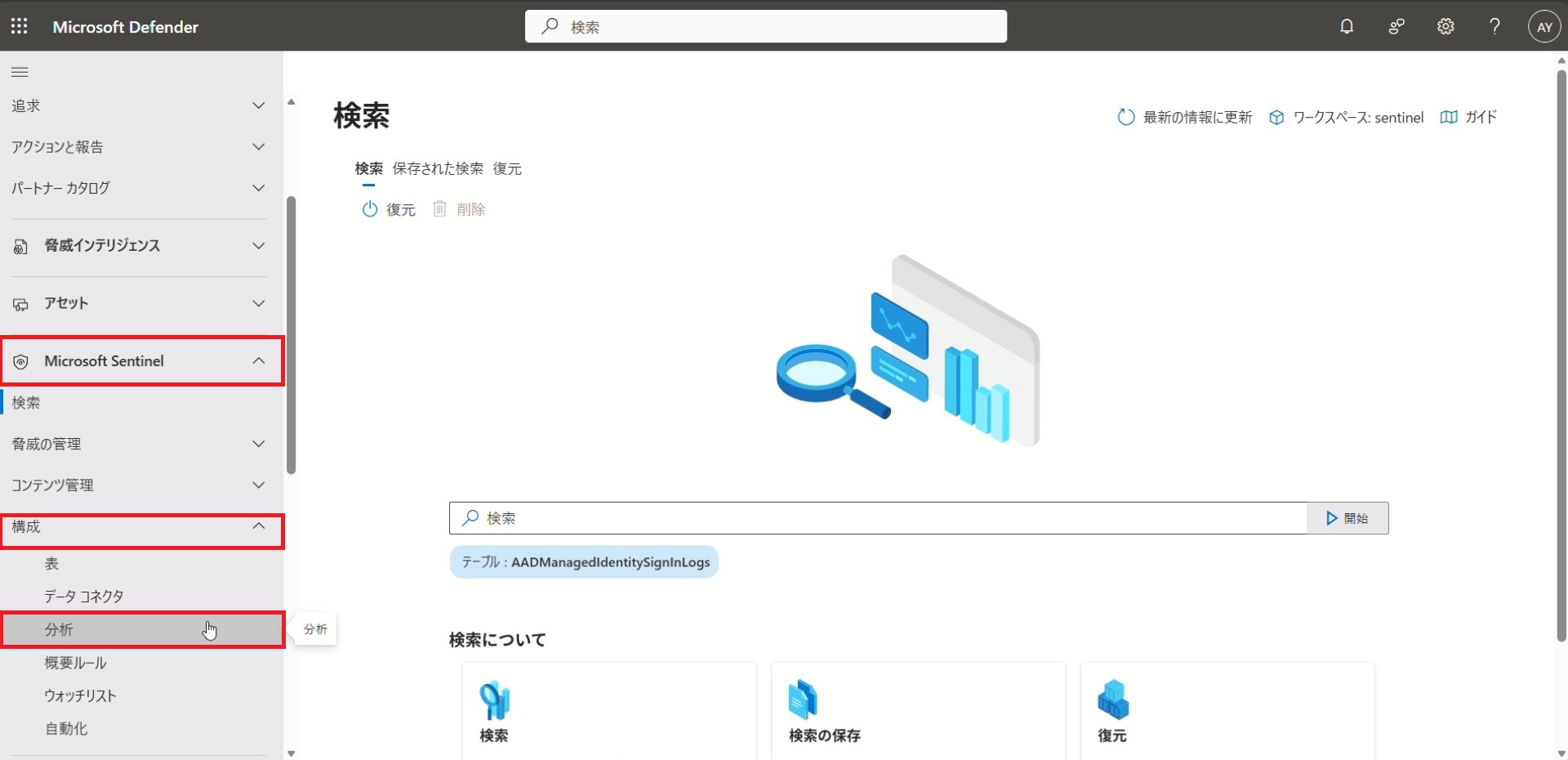
Task: Expand the 脅威インテリジェンス section
Action: [139, 245]
